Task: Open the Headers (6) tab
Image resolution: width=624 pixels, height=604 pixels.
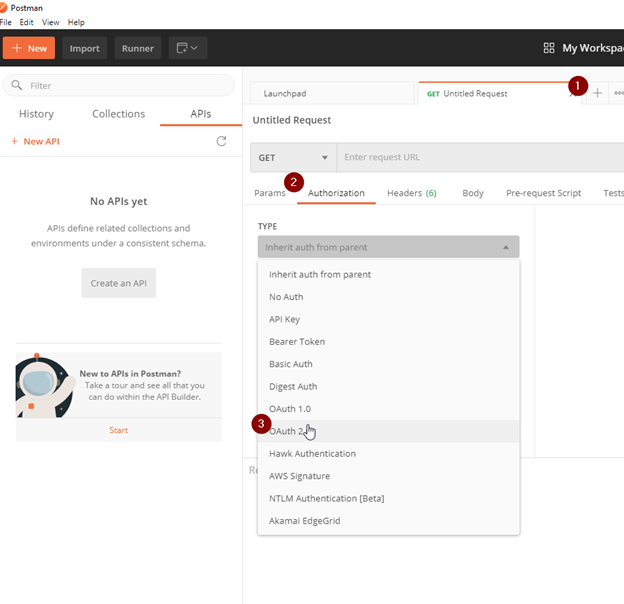Action: pyautogui.click(x=412, y=193)
